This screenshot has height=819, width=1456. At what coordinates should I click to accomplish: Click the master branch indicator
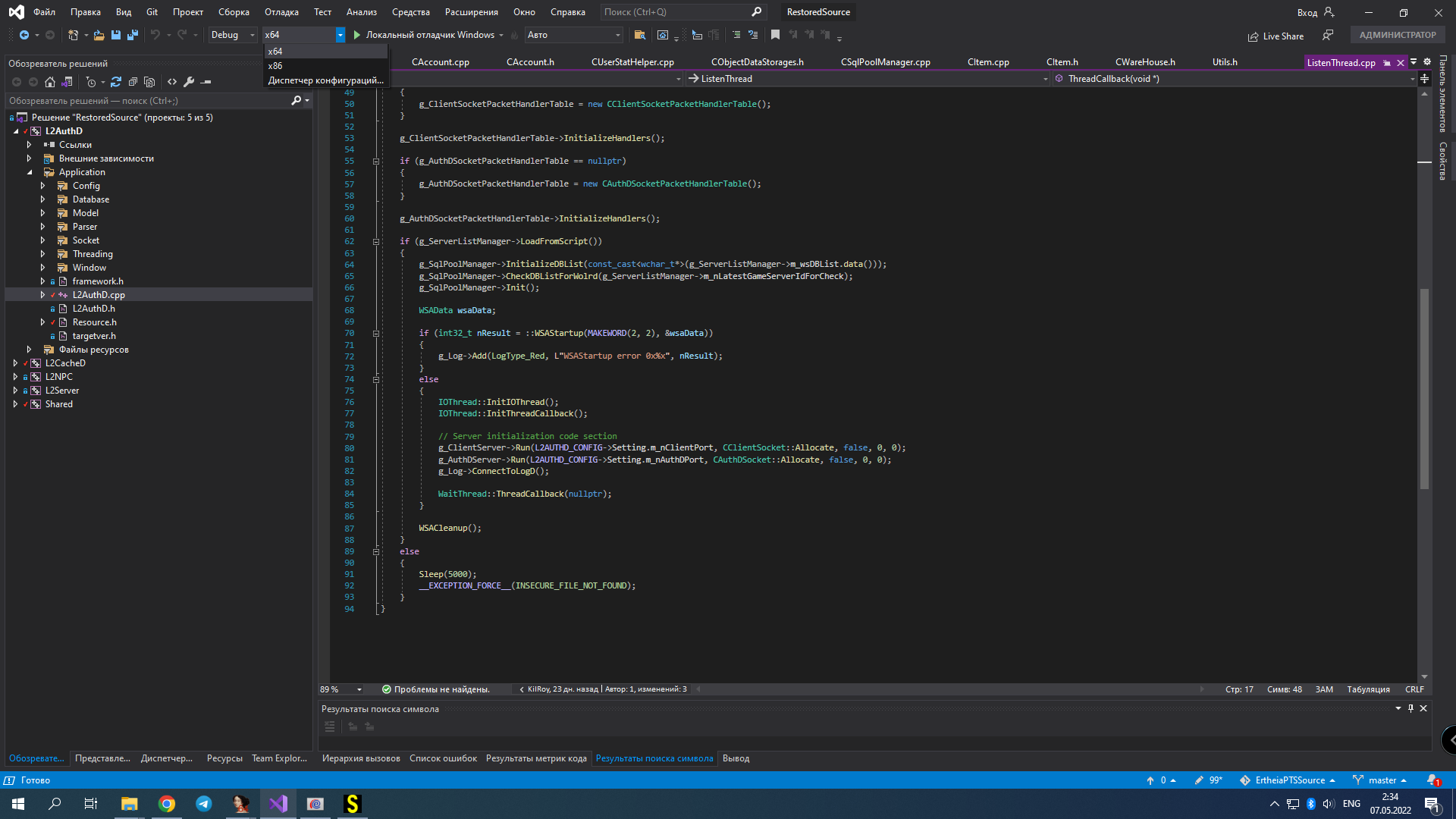tap(1380, 780)
